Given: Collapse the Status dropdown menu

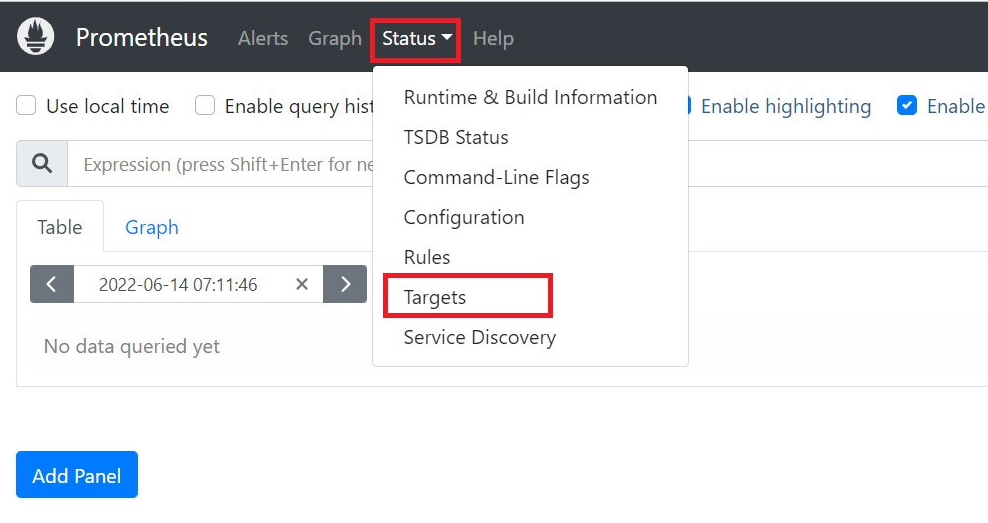Looking at the screenshot, I should pos(416,39).
